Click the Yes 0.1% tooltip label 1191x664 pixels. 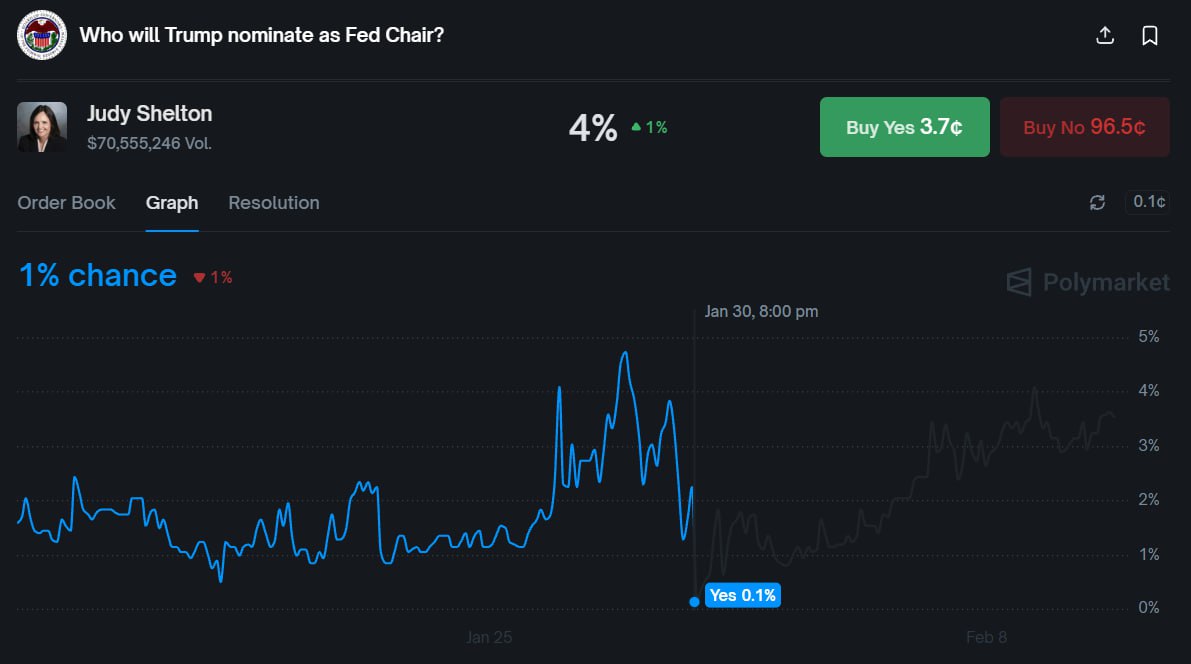pos(742,596)
